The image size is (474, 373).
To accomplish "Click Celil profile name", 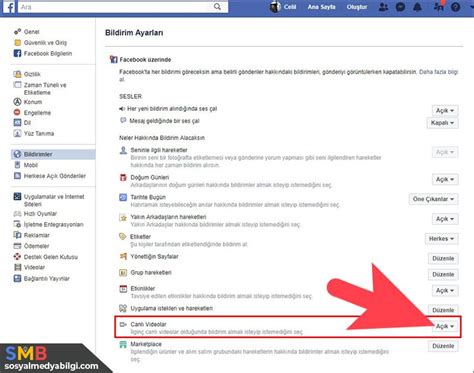I will click(x=290, y=7).
